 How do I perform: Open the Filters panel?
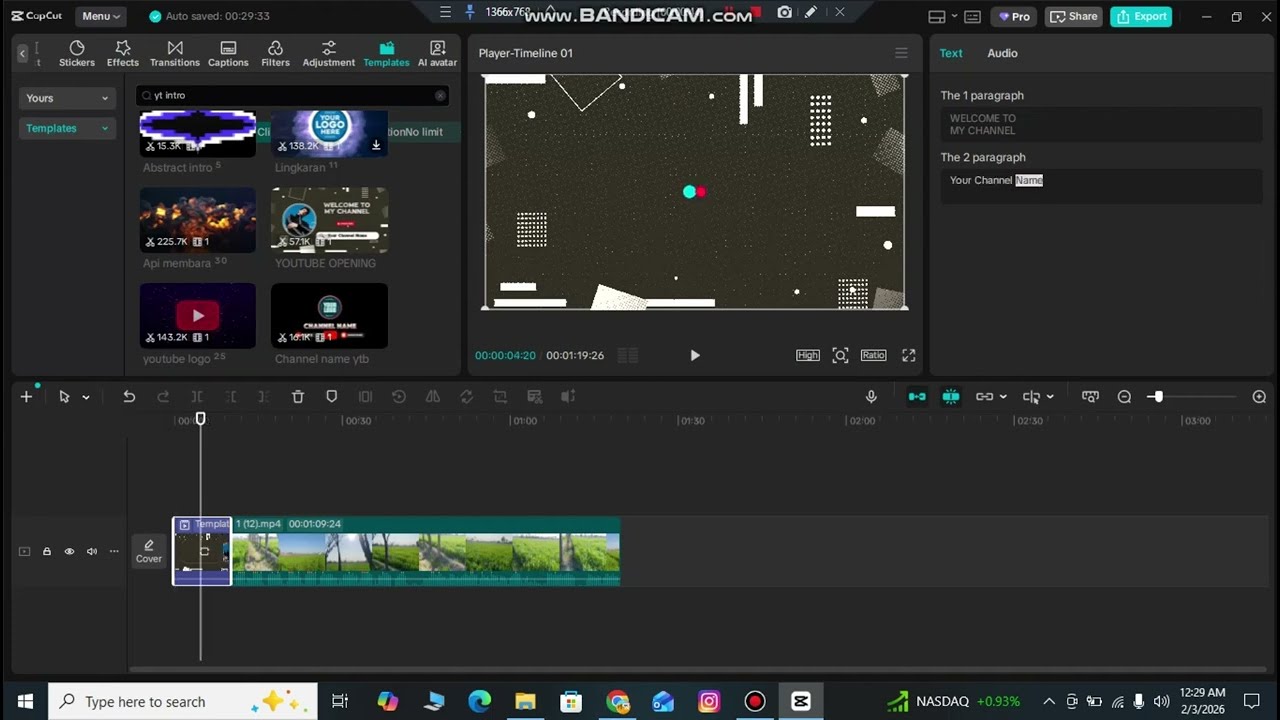(x=275, y=54)
